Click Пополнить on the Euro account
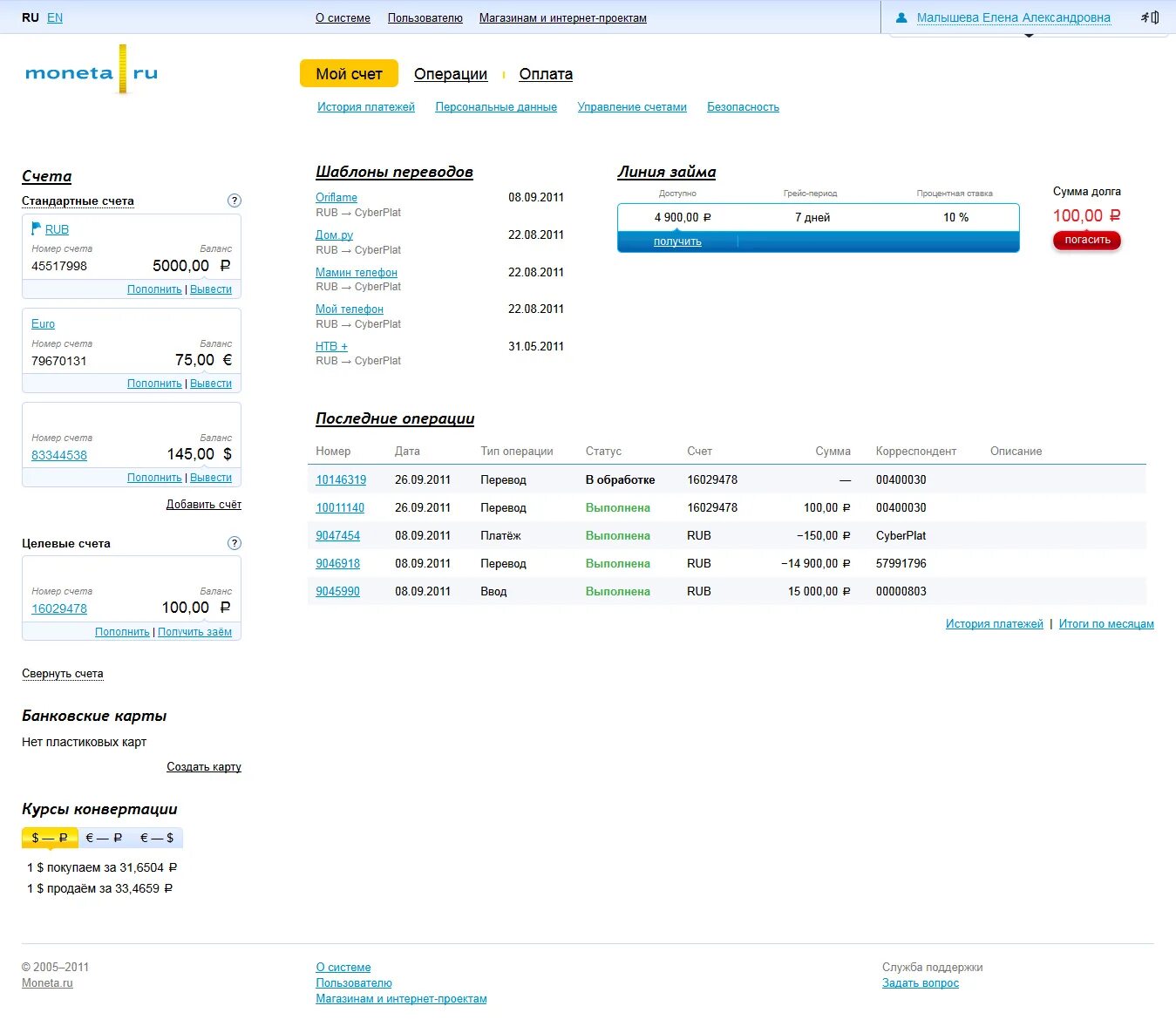 pos(154,384)
